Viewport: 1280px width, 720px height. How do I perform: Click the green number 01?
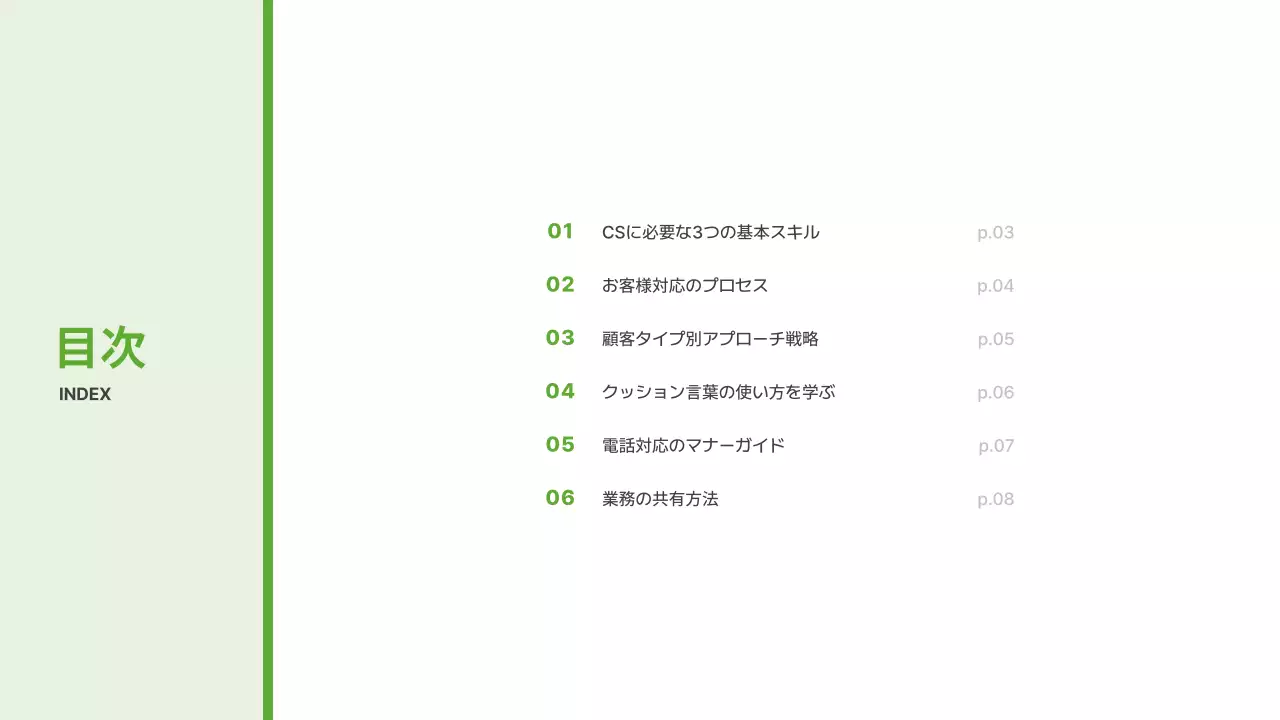tap(560, 232)
